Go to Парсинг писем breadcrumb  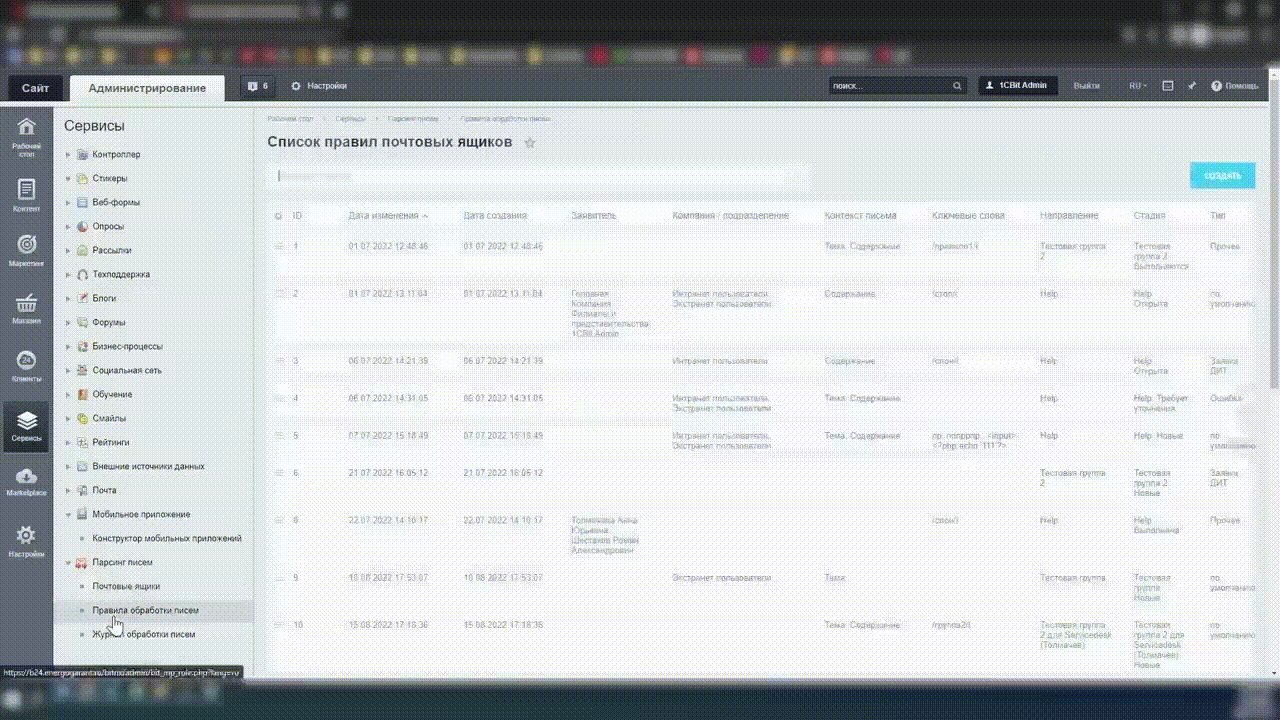point(415,119)
